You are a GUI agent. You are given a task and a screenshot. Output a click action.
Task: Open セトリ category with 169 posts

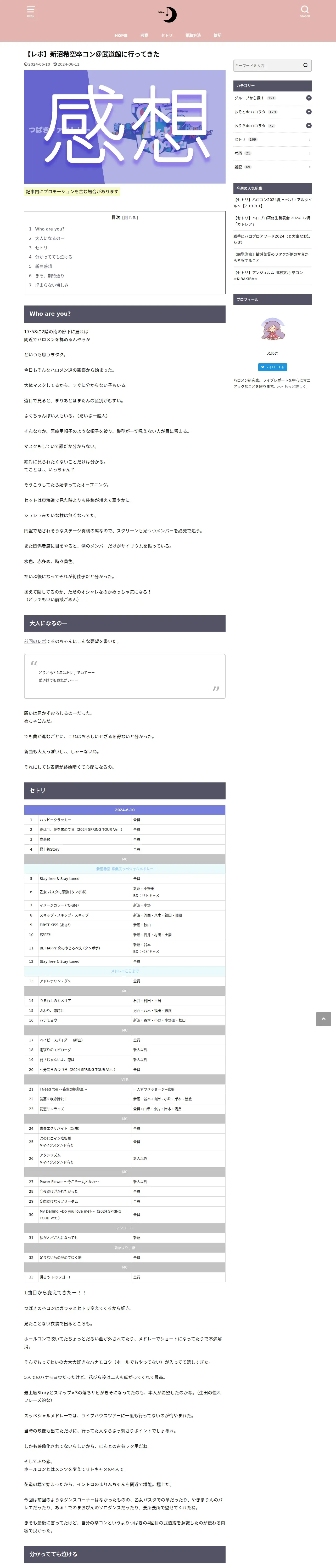tap(273, 139)
